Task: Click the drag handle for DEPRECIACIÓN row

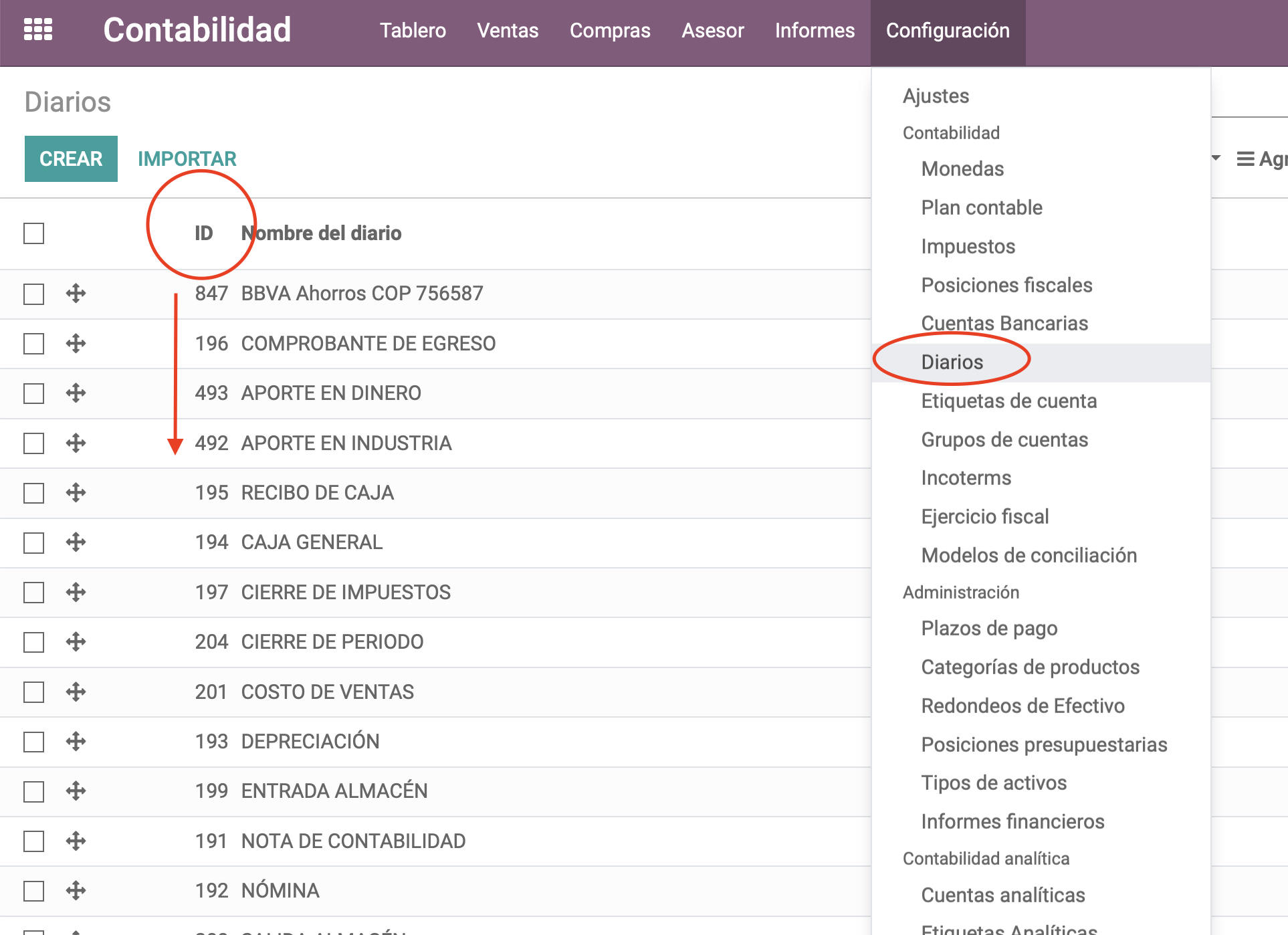Action: pos(76,742)
